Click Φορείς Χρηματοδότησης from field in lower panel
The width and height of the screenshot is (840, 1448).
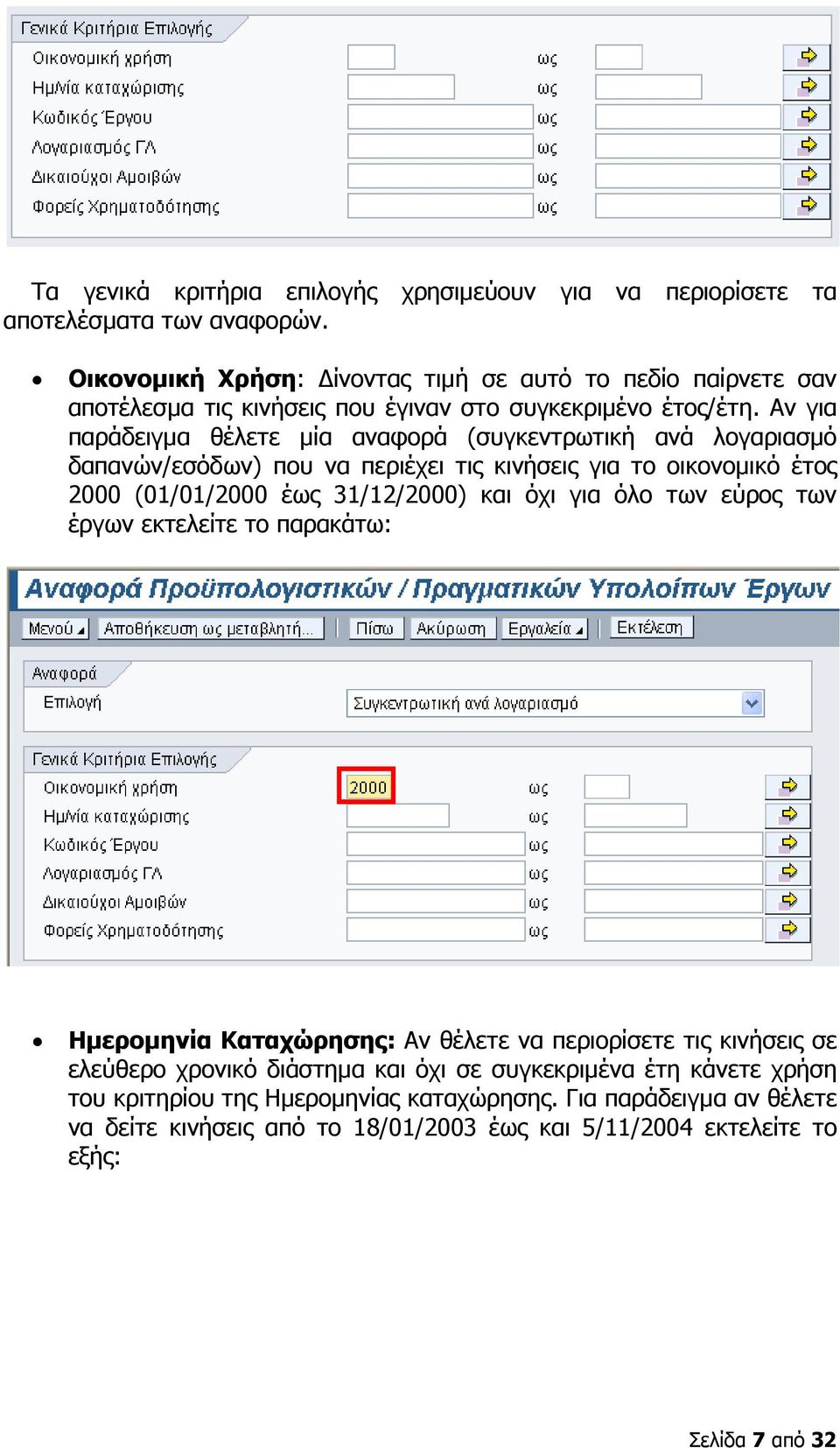pos(435,930)
